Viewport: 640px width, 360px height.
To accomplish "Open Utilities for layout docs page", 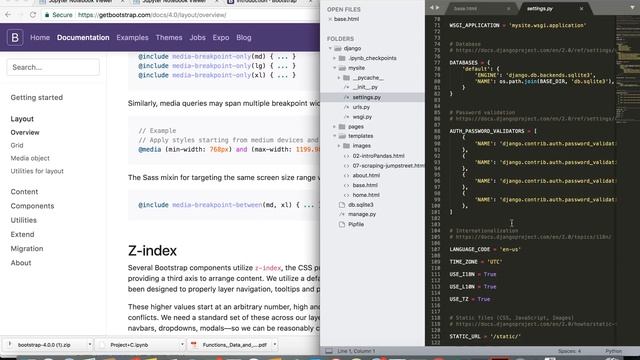I will (37, 171).
